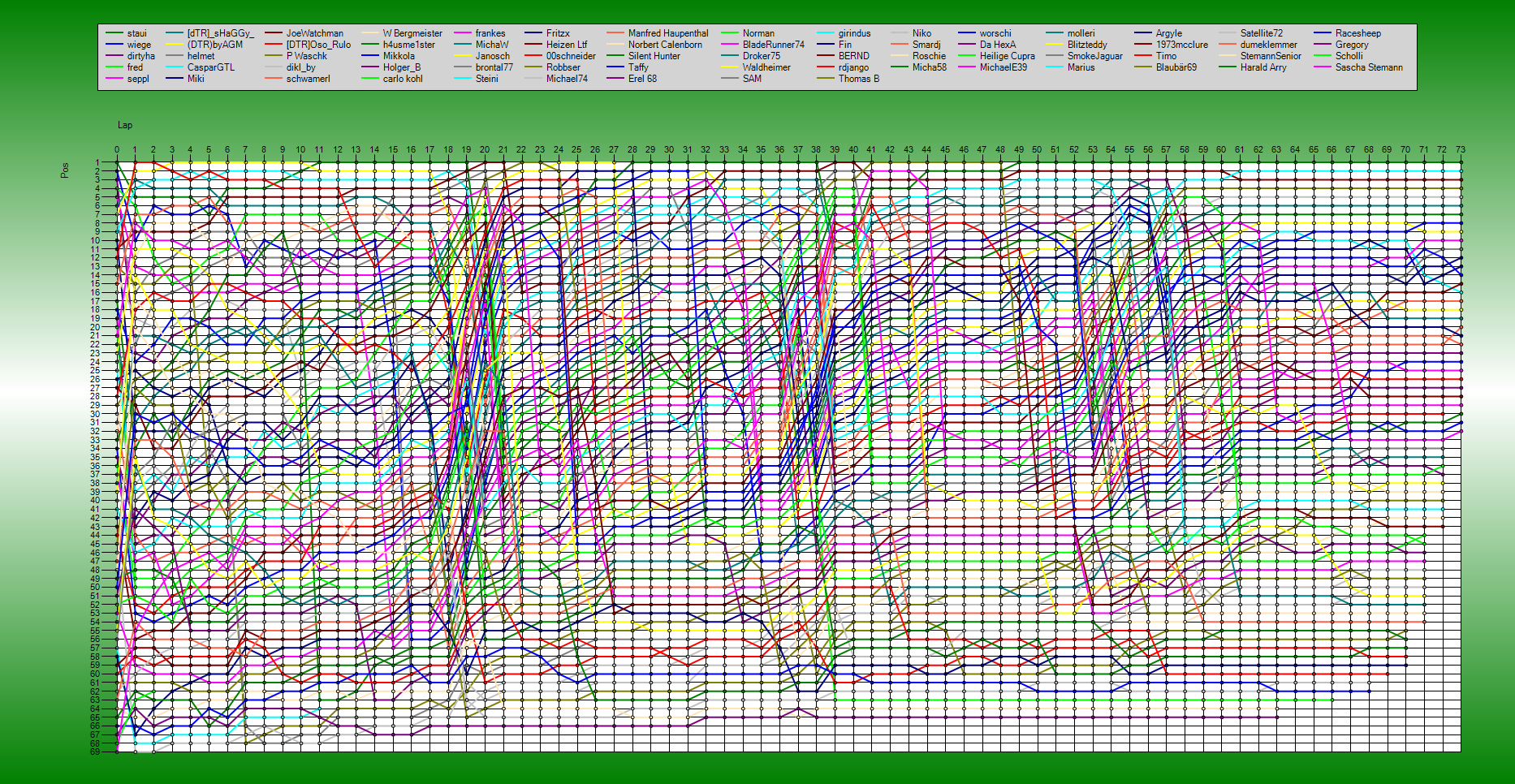
Task: Choose 'StemannSenior' in the legend
Action: point(1271,56)
